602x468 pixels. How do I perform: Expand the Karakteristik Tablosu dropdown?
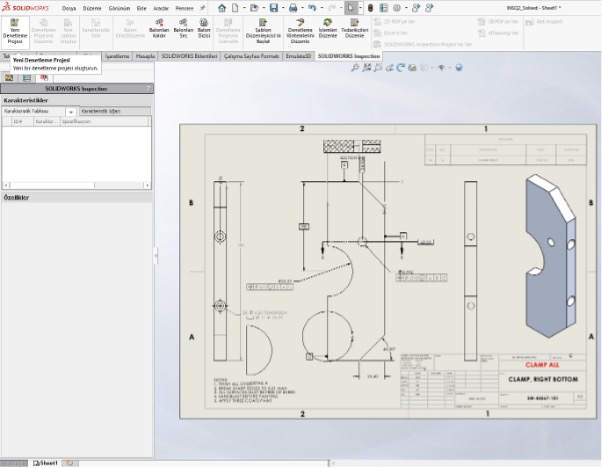click(71, 111)
